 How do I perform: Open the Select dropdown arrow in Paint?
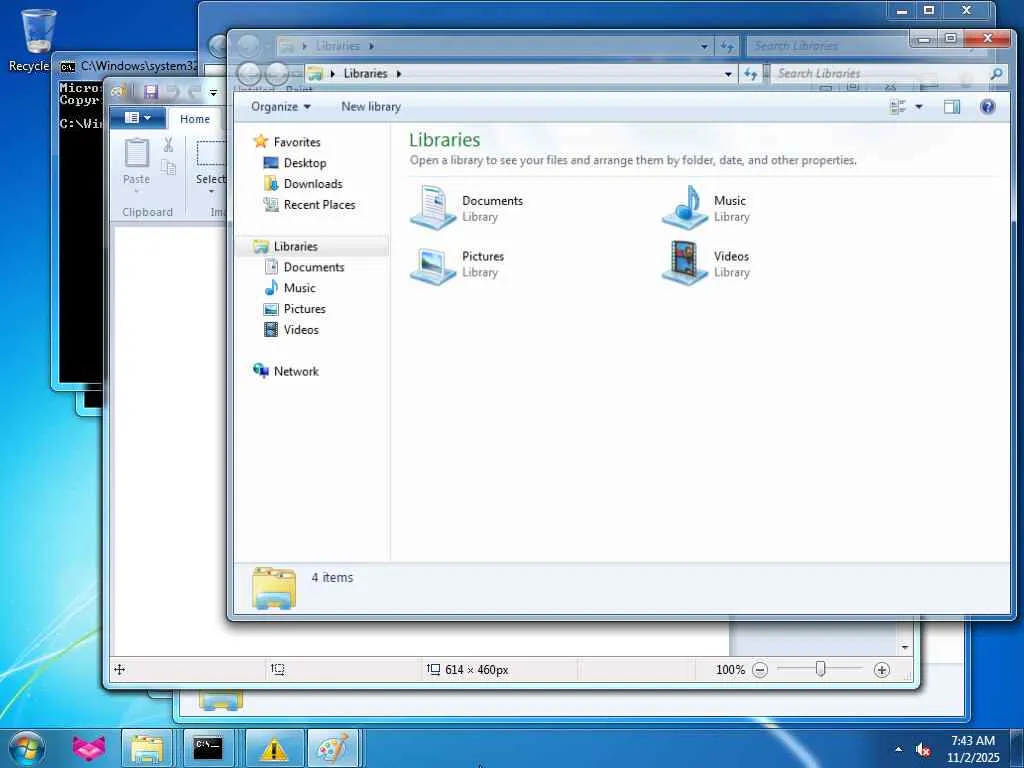click(211, 191)
